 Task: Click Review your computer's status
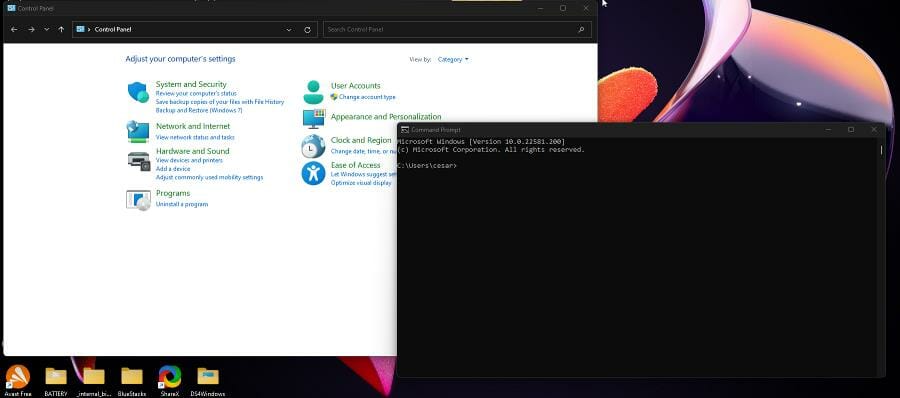[196, 93]
